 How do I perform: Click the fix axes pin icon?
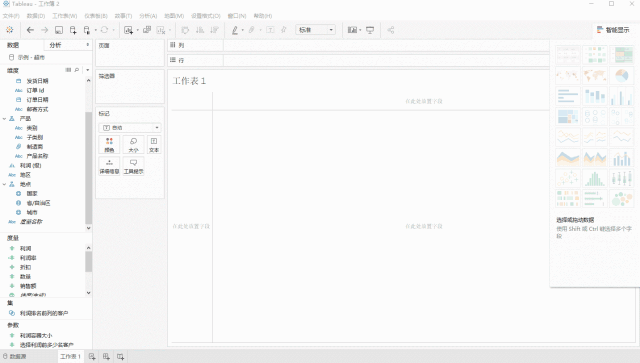coord(284,30)
